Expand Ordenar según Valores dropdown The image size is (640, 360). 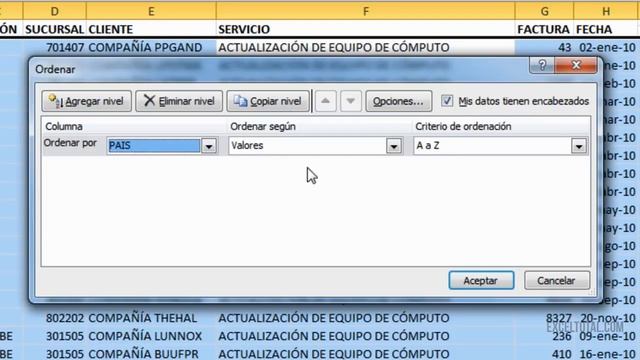[394, 146]
